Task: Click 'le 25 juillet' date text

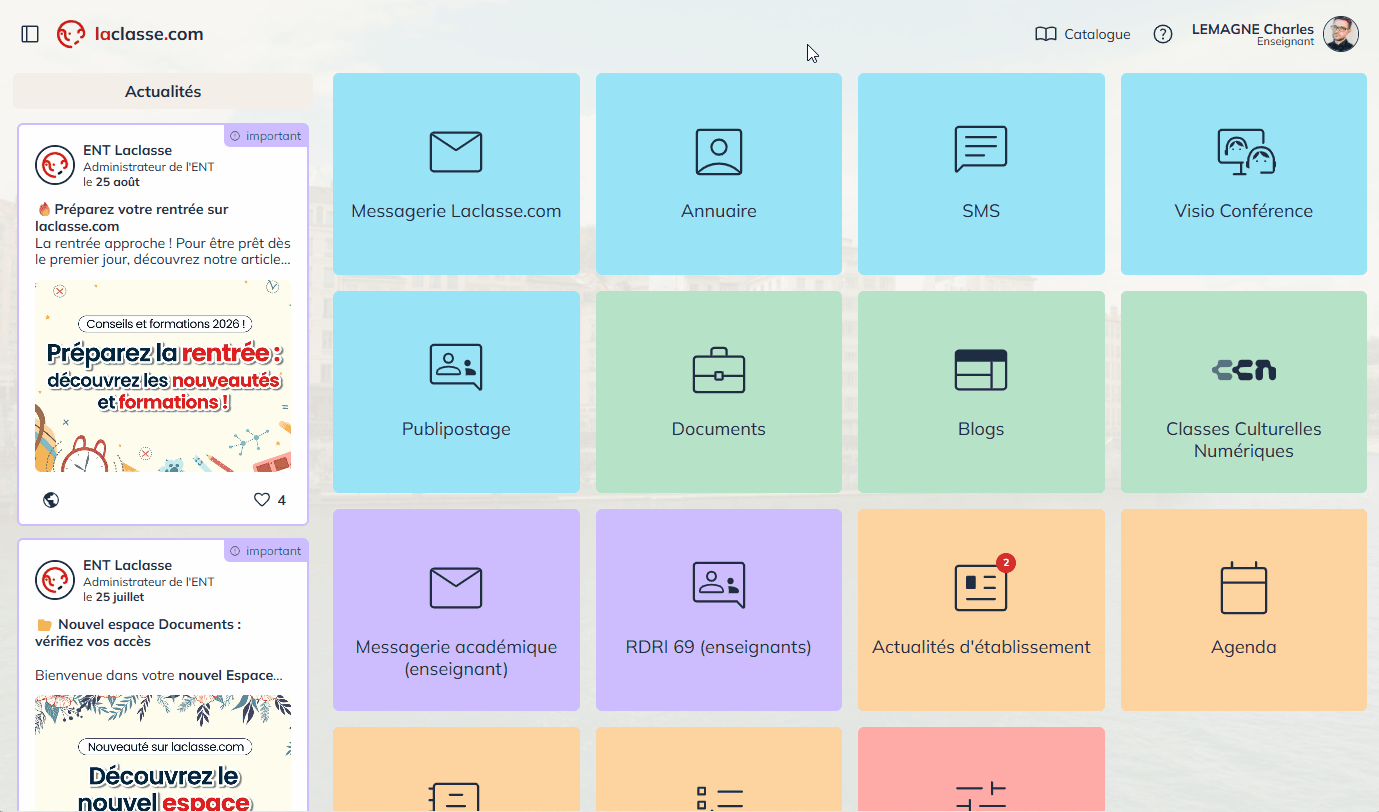Action: pyautogui.click(x=113, y=597)
